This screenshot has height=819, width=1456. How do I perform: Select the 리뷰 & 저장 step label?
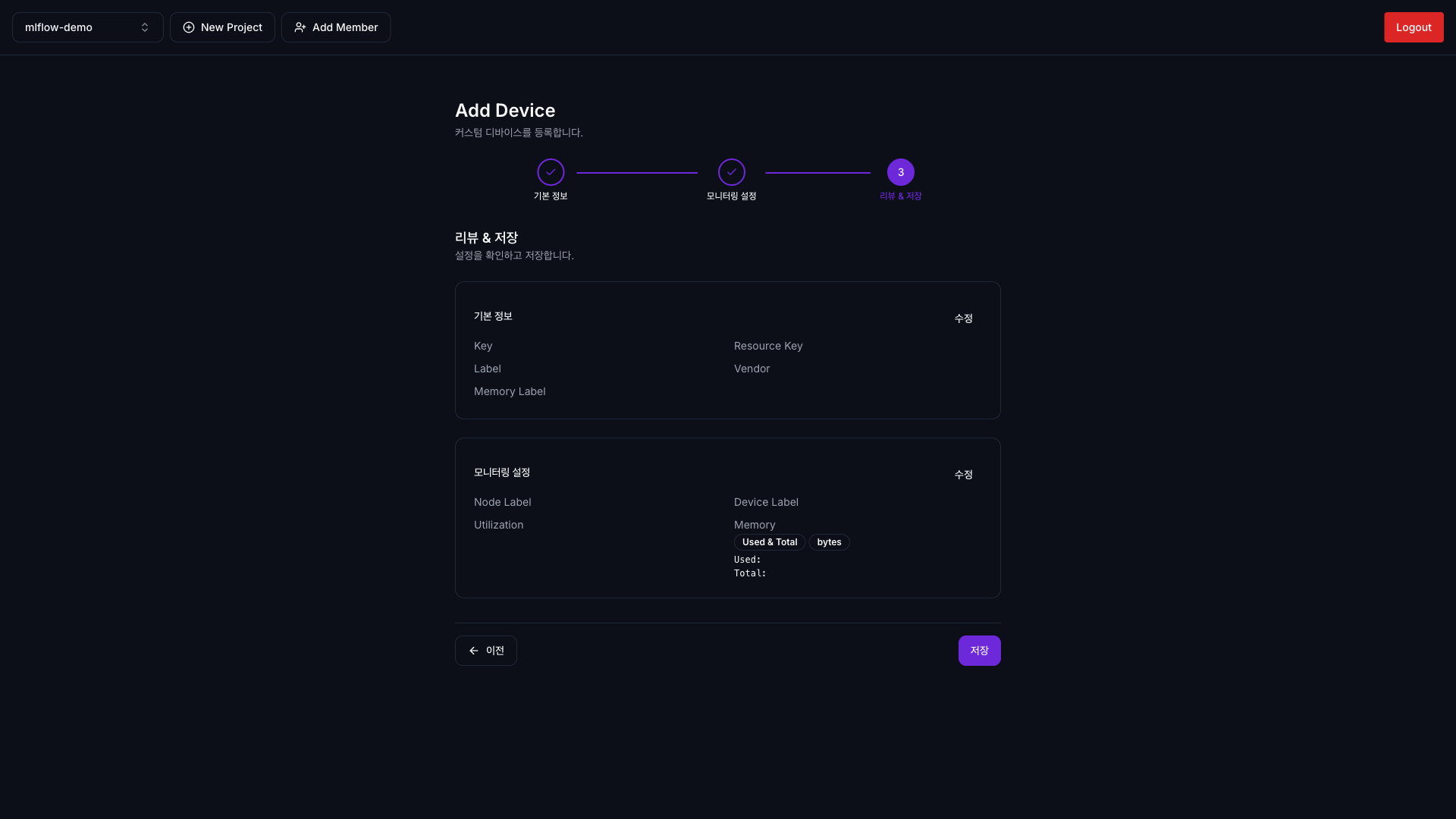pos(901,196)
